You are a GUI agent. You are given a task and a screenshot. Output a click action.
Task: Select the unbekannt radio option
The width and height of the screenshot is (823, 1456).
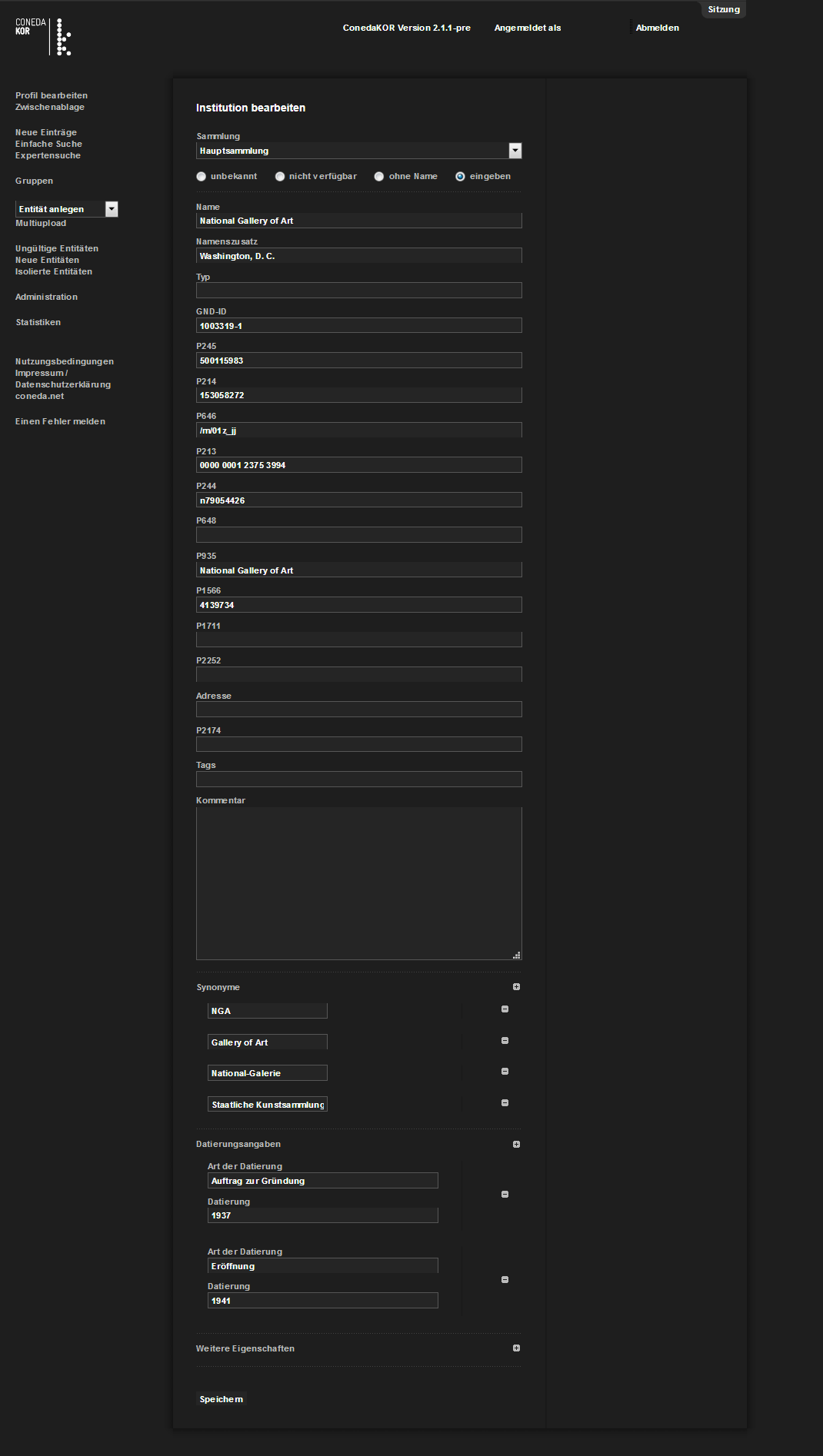click(202, 177)
